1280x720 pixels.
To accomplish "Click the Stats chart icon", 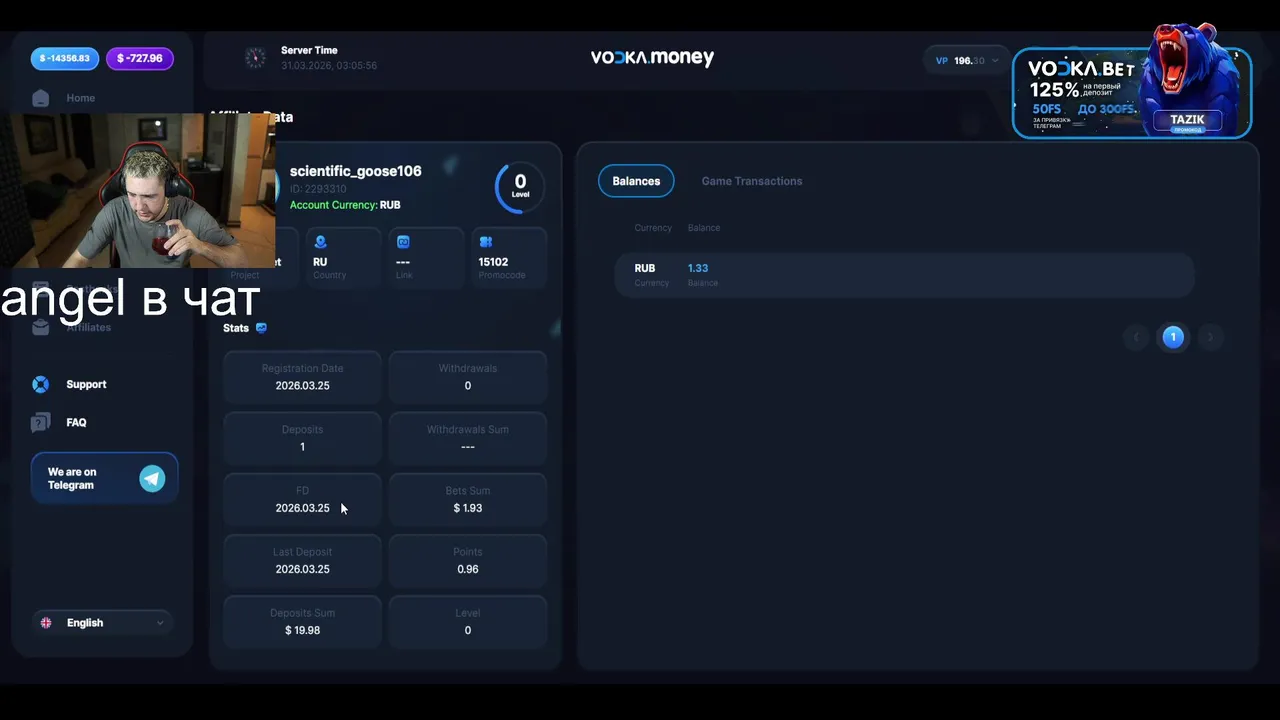I will point(261,328).
